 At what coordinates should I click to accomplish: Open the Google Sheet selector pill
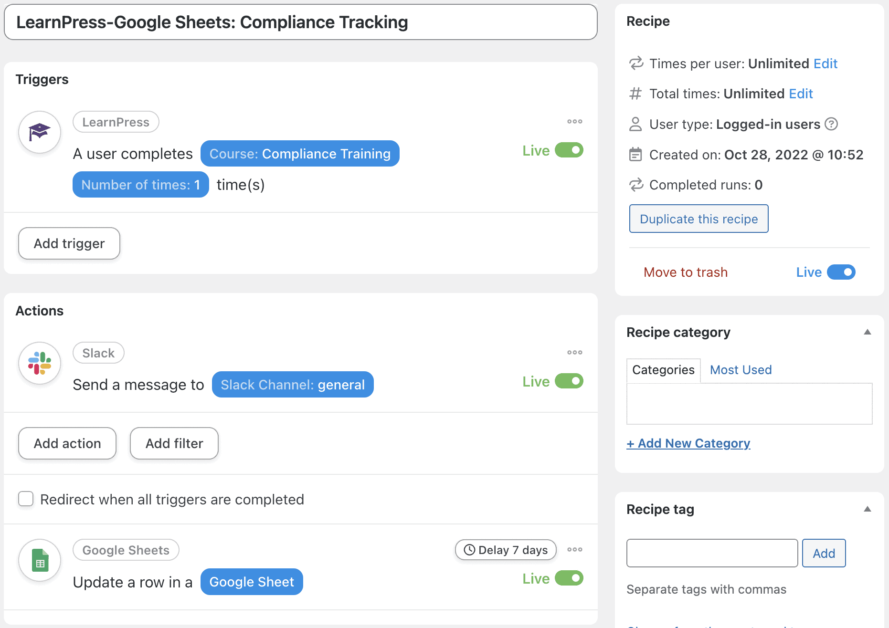tap(252, 582)
